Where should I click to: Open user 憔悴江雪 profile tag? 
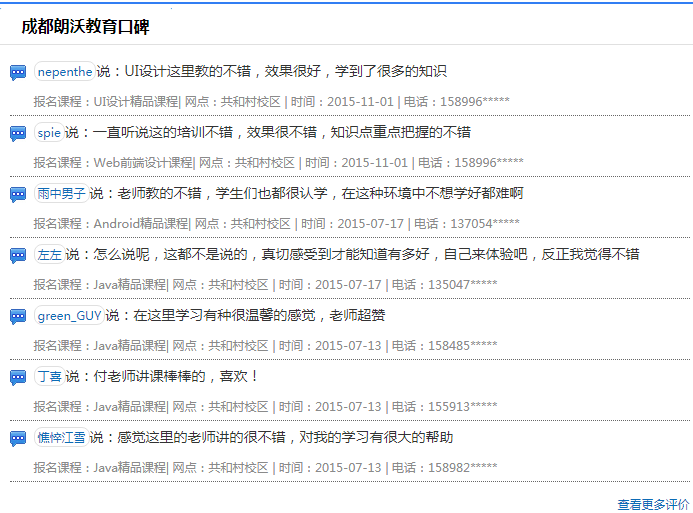[x=61, y=437]
